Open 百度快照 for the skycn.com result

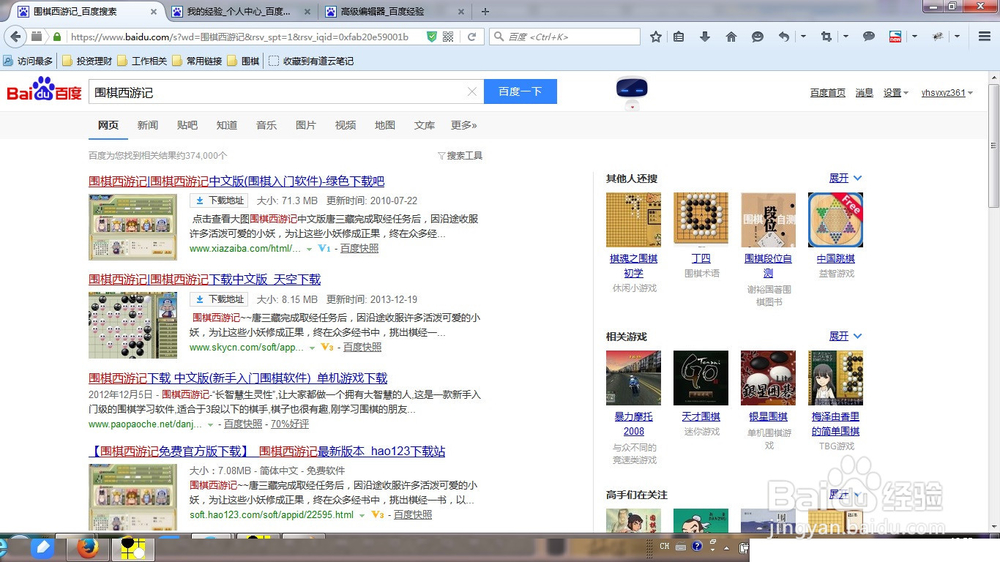[362, 347]
